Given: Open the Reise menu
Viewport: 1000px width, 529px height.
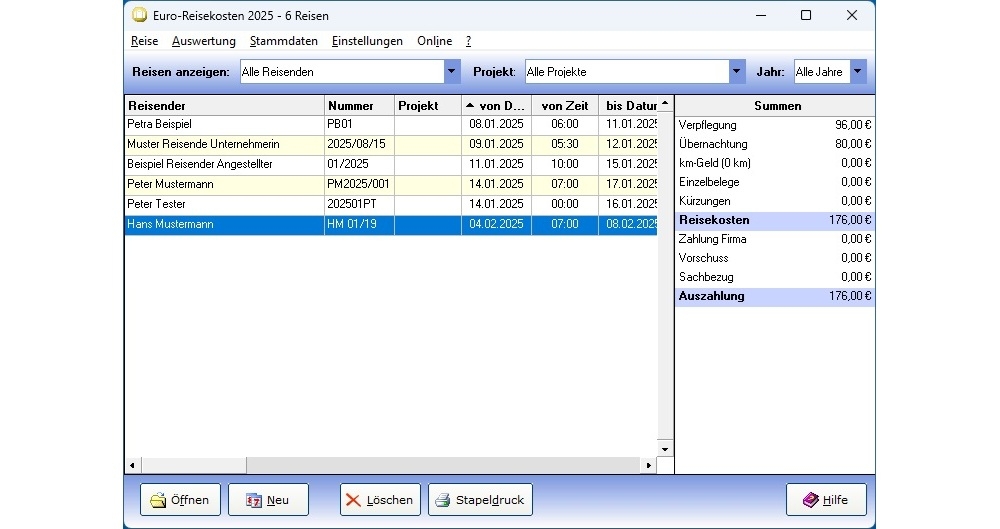Looking at the screenshot, I should pyautogui.click(x=144, y=41).
